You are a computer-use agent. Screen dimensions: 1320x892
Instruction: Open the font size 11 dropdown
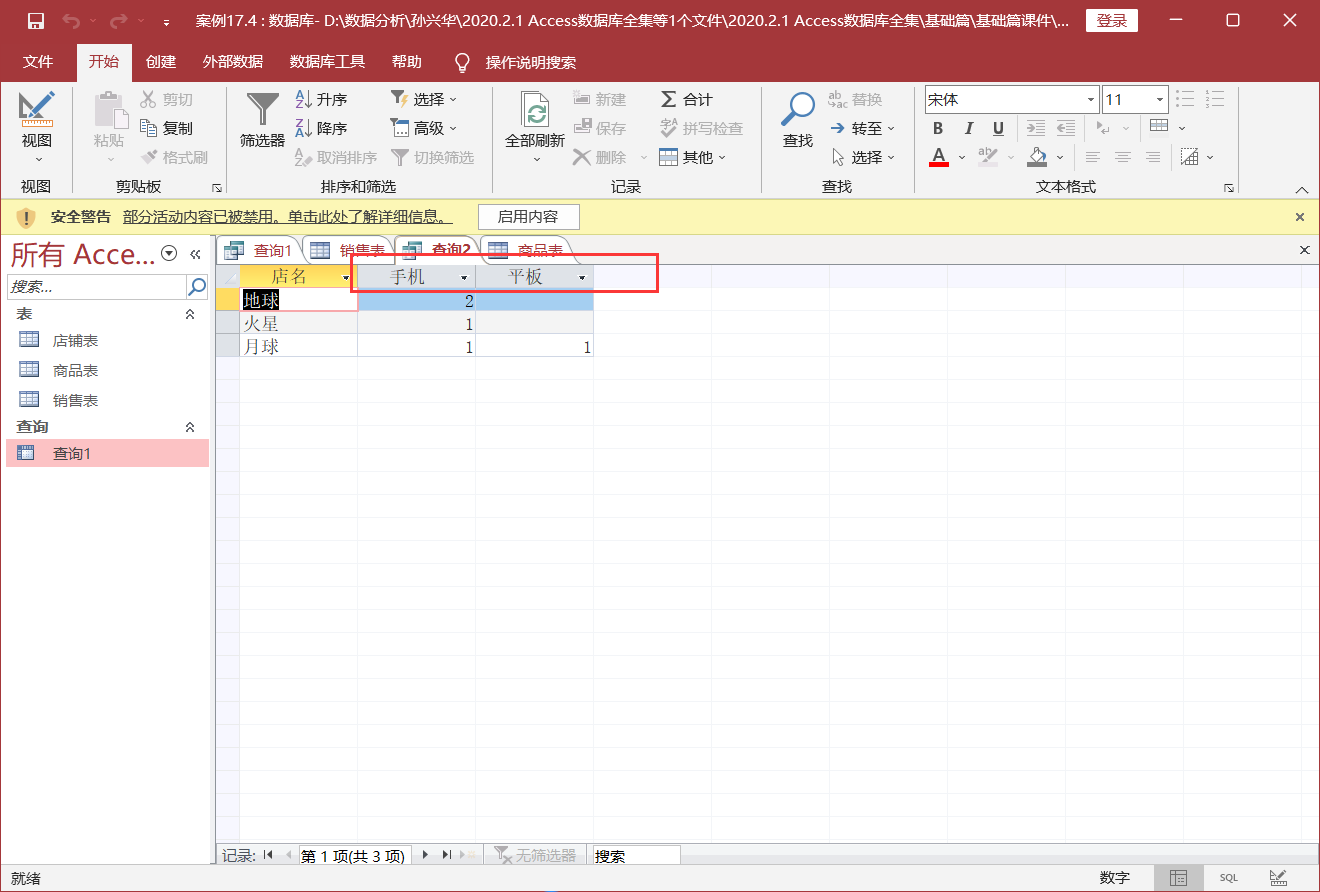1161,100
